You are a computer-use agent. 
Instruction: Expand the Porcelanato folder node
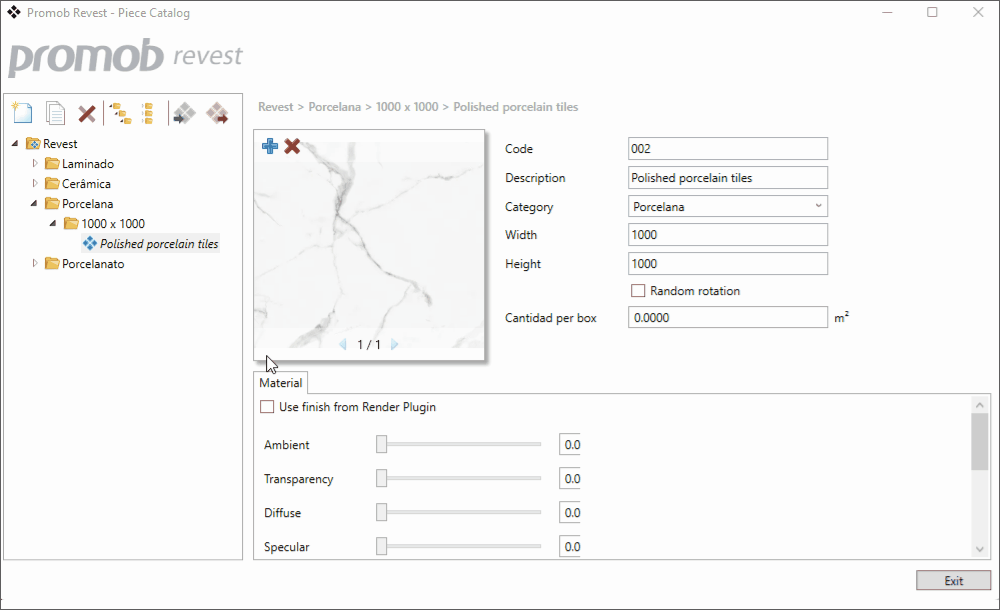36,264
